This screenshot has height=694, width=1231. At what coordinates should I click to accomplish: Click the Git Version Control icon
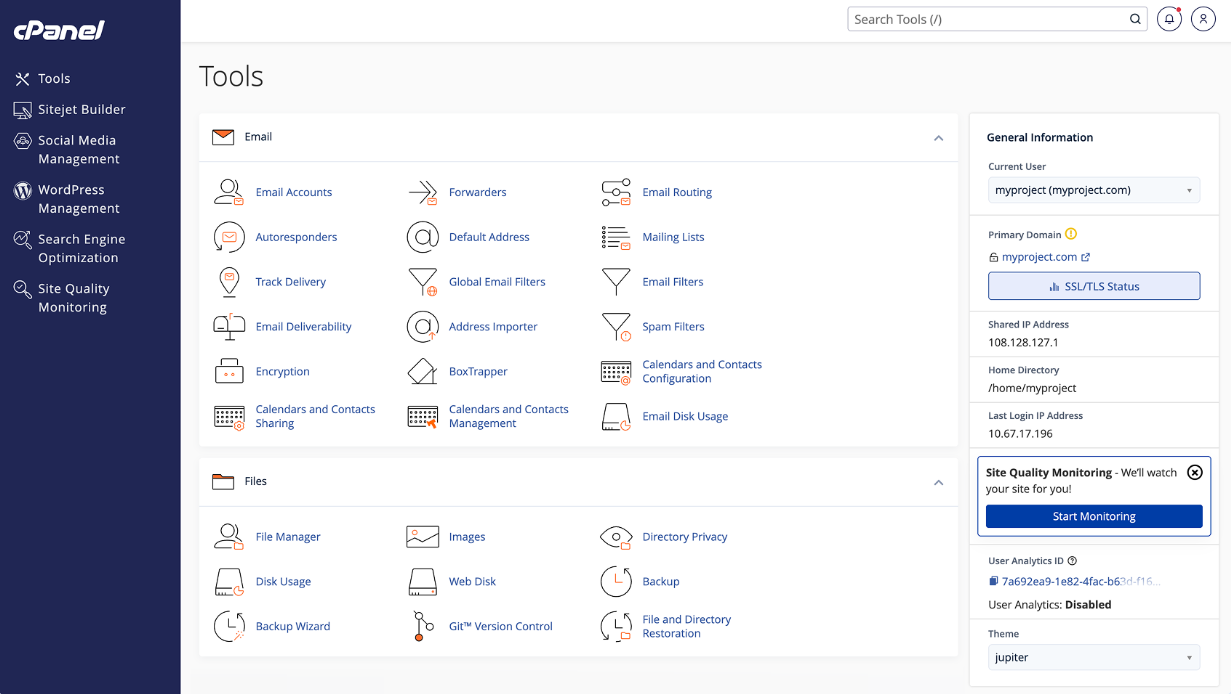coord(423,626)
